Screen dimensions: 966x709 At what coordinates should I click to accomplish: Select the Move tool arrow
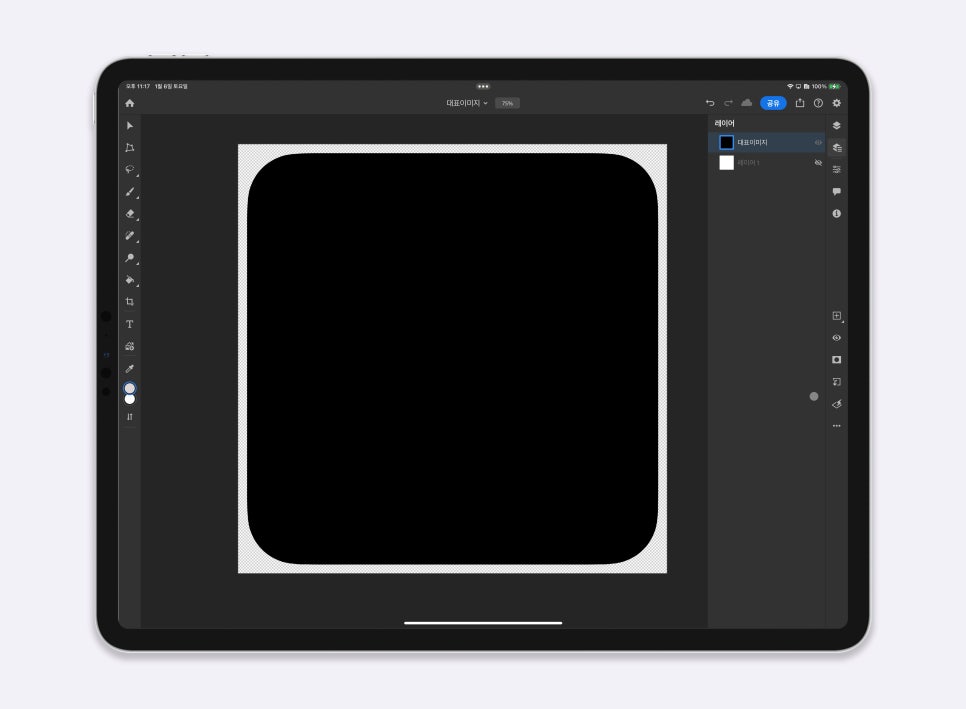129,126
